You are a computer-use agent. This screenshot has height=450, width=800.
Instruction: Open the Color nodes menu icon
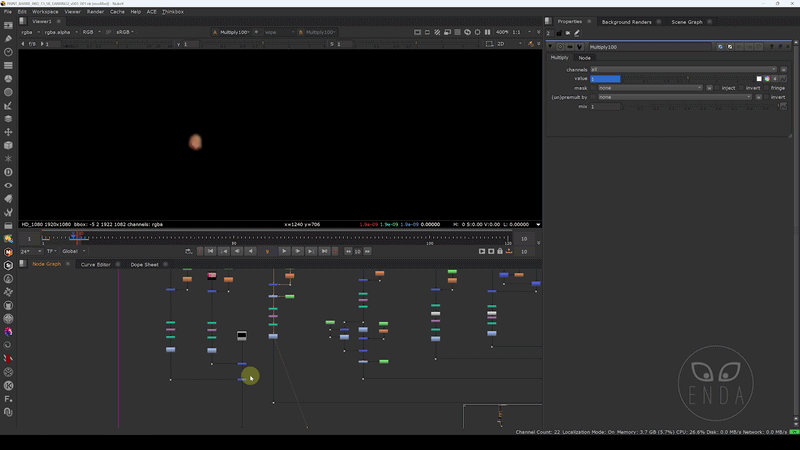point(8,79)
